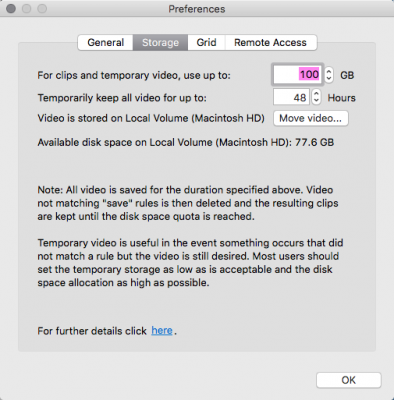Click the Temporary video explanation paragraph
394x400 pixels.
[190, 263]
